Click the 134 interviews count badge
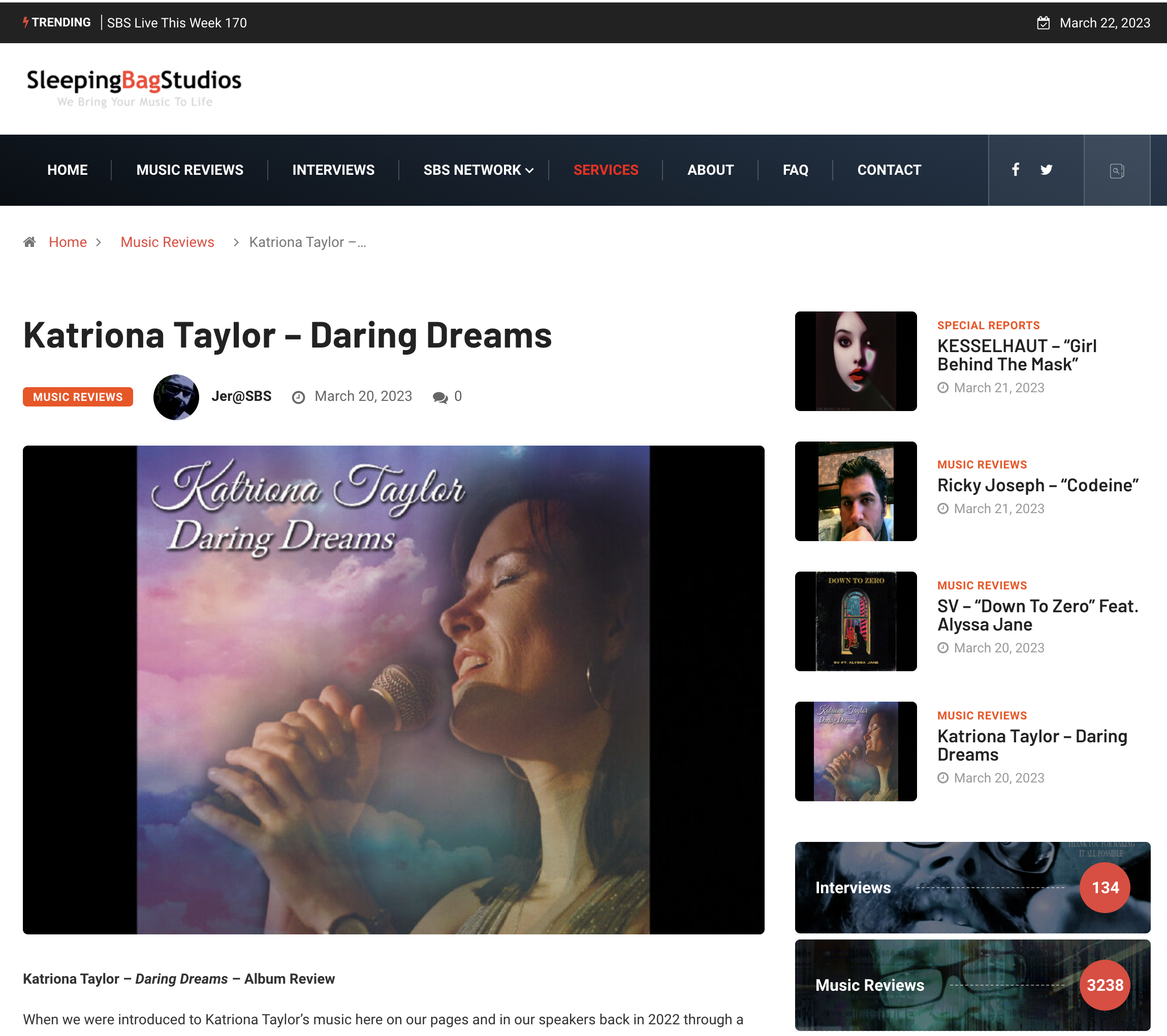1167x1036 pixels. click(x=1105, y=888)
